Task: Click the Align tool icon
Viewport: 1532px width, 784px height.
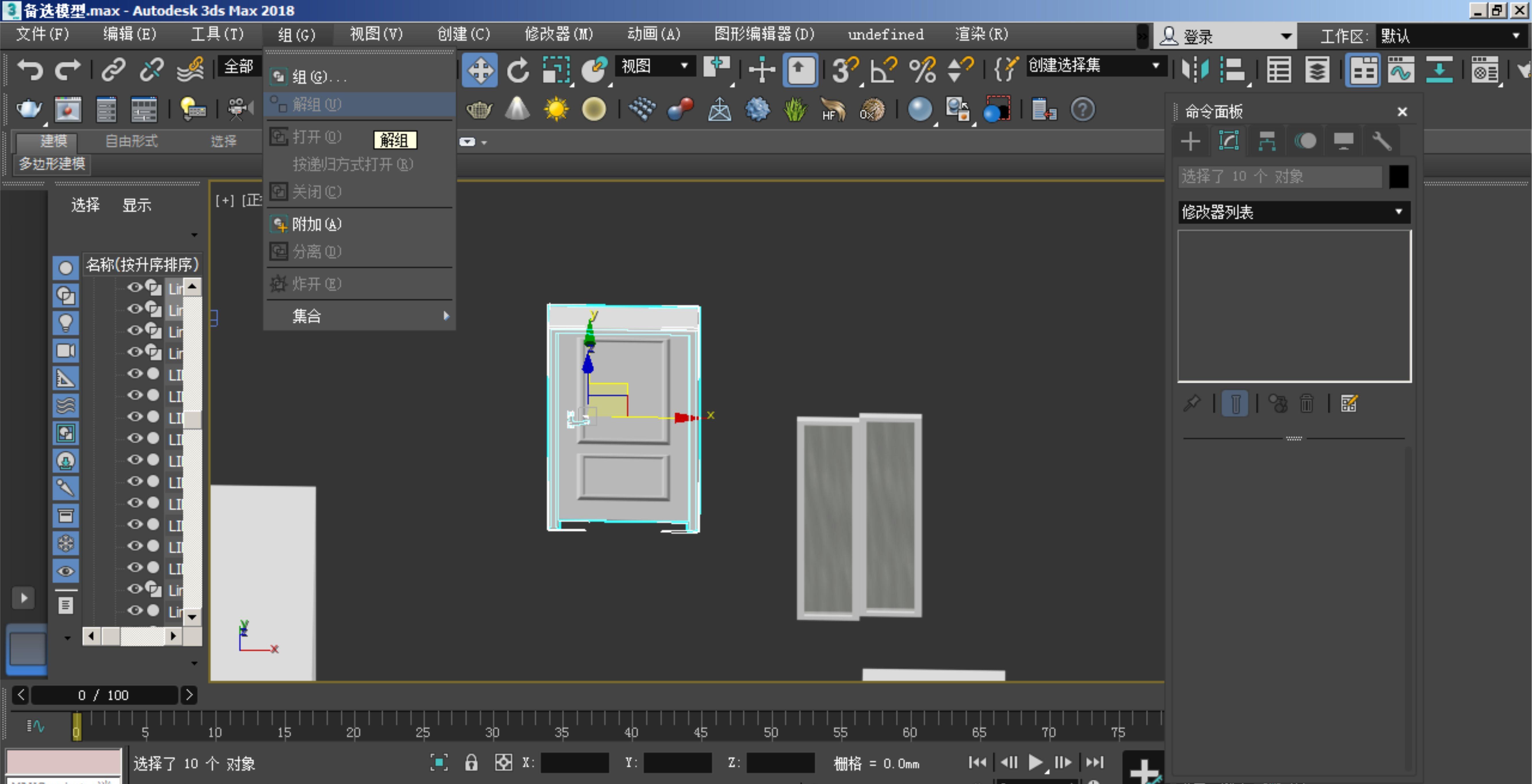Action: [1234, 70]
